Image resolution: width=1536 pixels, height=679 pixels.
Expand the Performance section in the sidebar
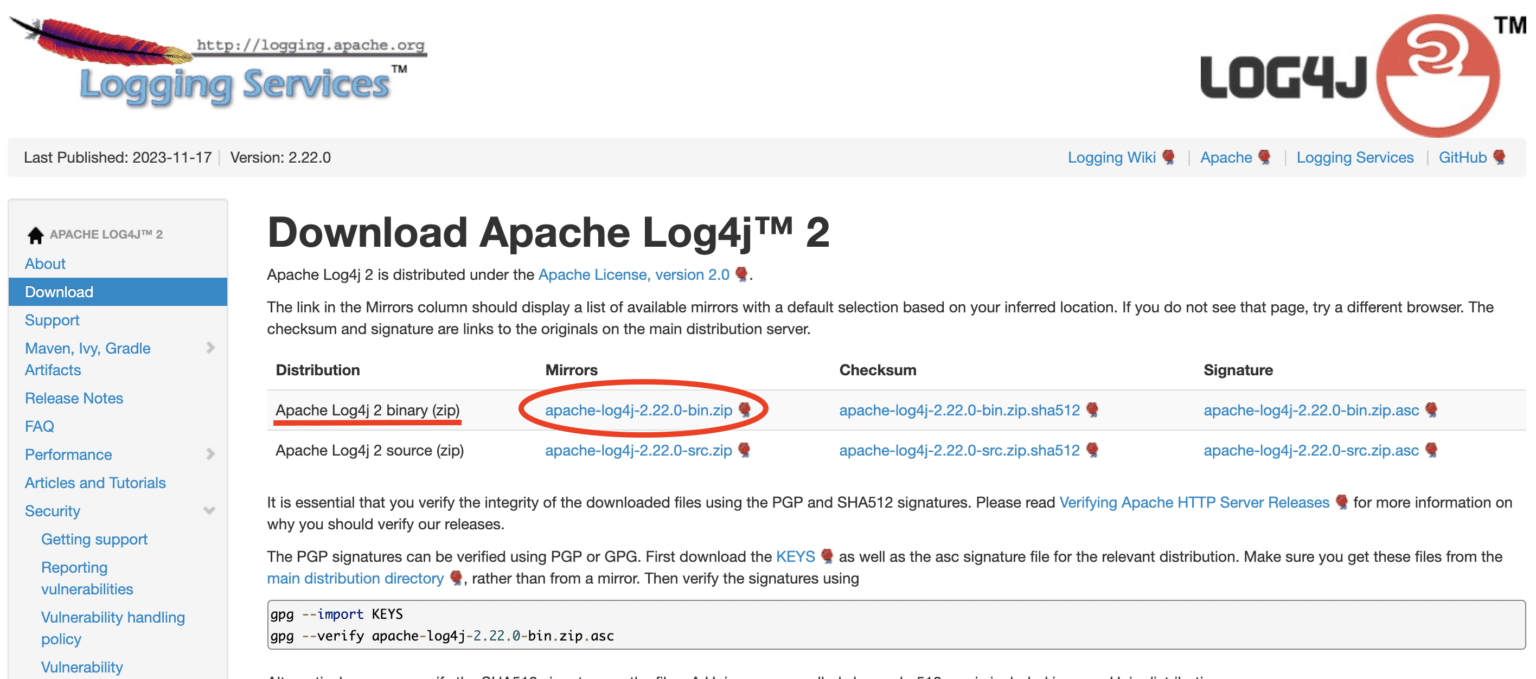coord(210,454)
